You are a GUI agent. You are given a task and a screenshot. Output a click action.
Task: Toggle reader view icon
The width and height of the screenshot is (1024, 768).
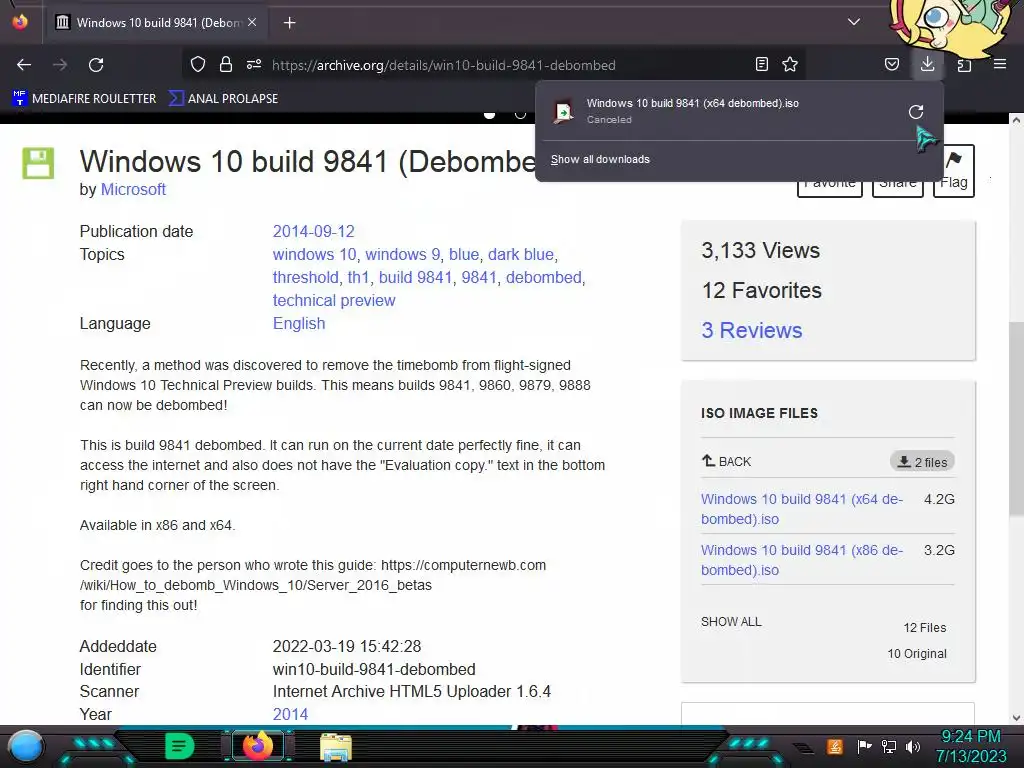tap(761, 65)
